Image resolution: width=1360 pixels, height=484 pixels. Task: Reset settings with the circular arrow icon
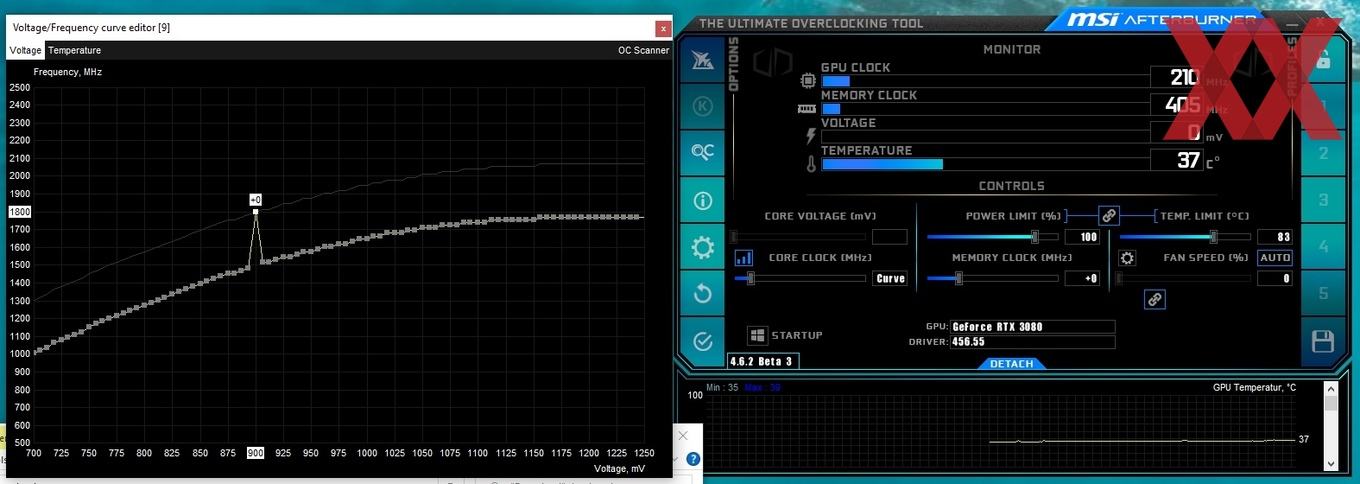pyautogui.click(x=702, y=294)
